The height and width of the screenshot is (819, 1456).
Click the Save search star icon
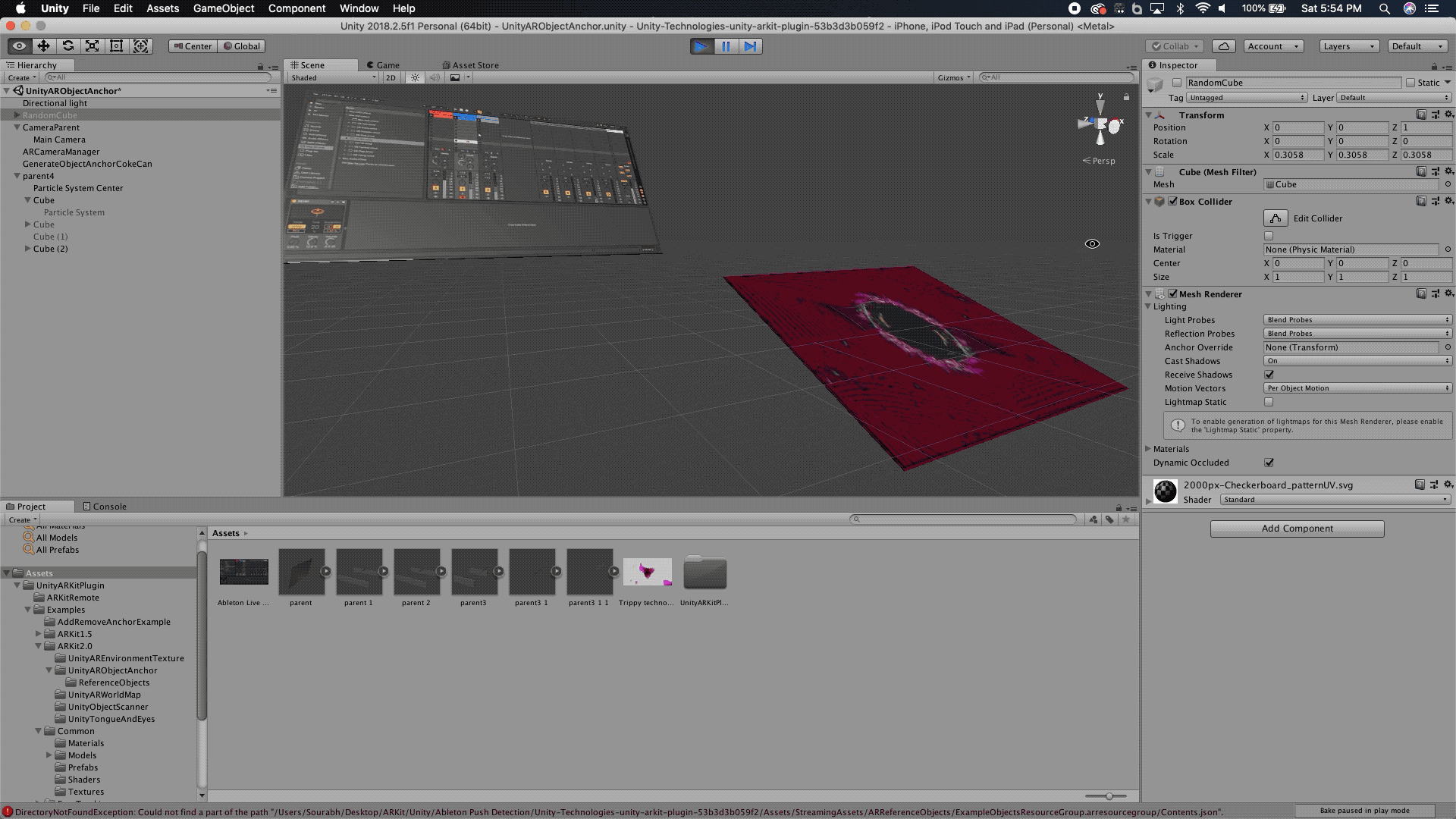pyautogui.click(x=1126, y=519)
